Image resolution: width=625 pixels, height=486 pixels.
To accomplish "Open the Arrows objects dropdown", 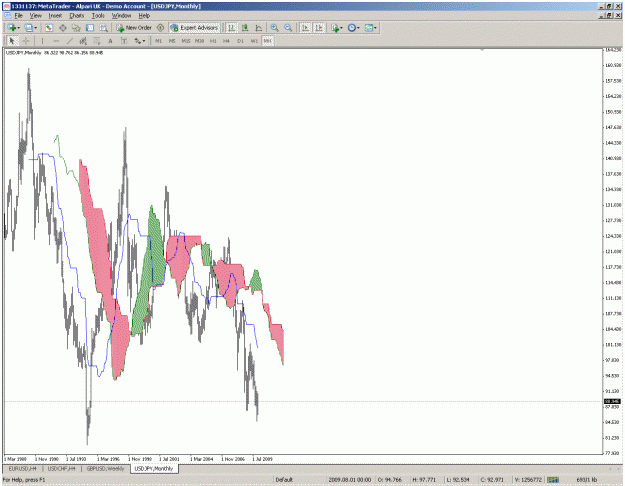I will pyautogui.click(x=140, y=41).
